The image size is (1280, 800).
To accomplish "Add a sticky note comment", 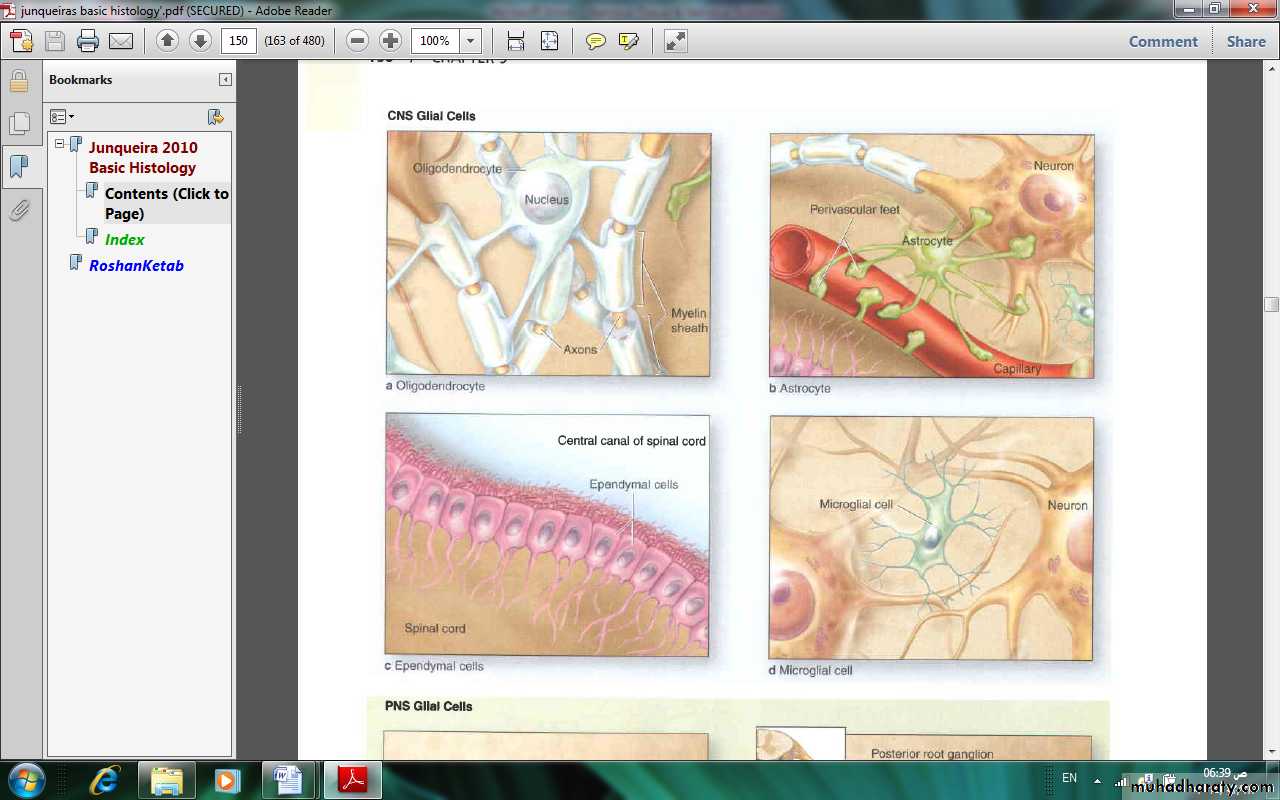I will 596,41.
